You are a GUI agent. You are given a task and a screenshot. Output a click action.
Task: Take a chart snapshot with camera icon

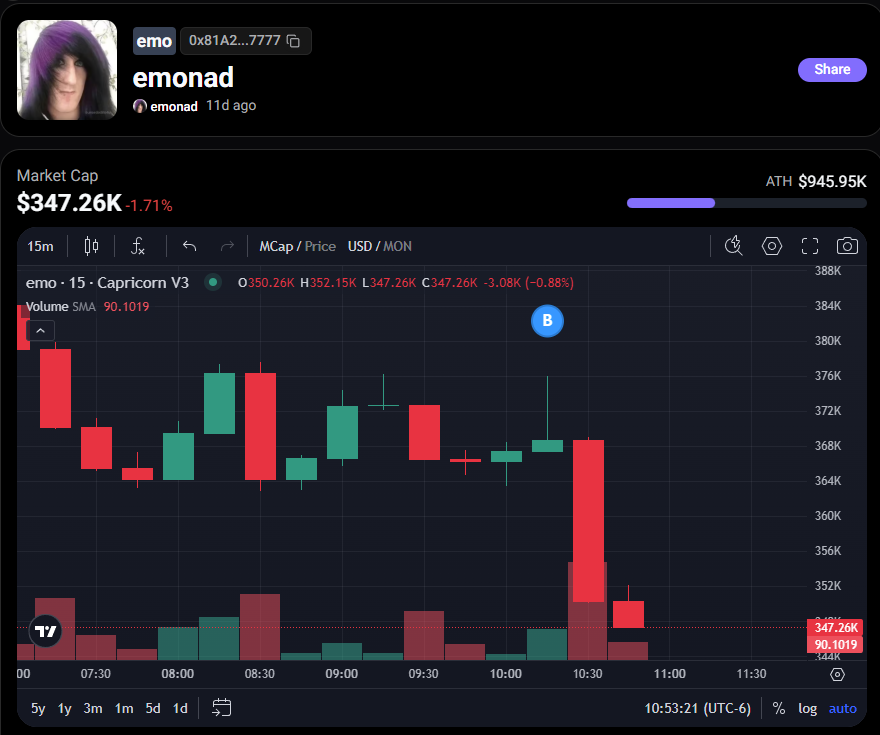coord(847,246)
